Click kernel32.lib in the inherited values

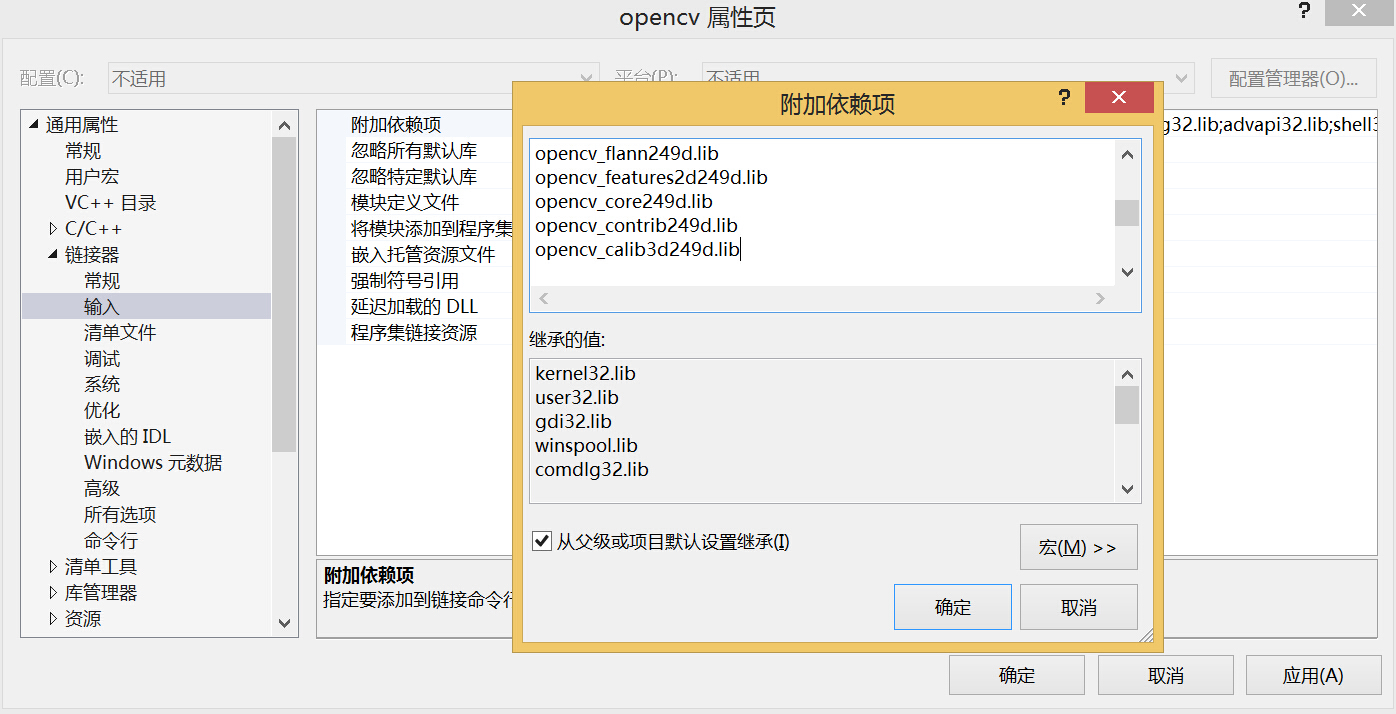pyautogui.click(x=585, y=374)
